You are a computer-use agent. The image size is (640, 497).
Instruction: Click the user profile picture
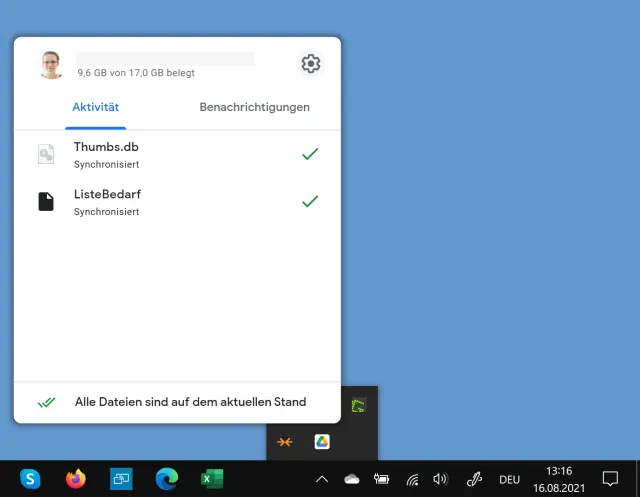tap(50, 65)
